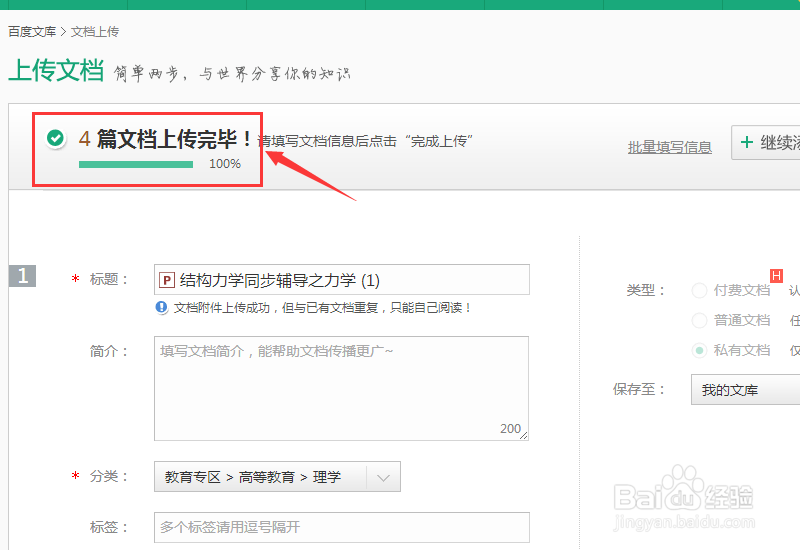Click the 标签 tags input field
This screenshot has width=800, height=550.
coord(342,528)
